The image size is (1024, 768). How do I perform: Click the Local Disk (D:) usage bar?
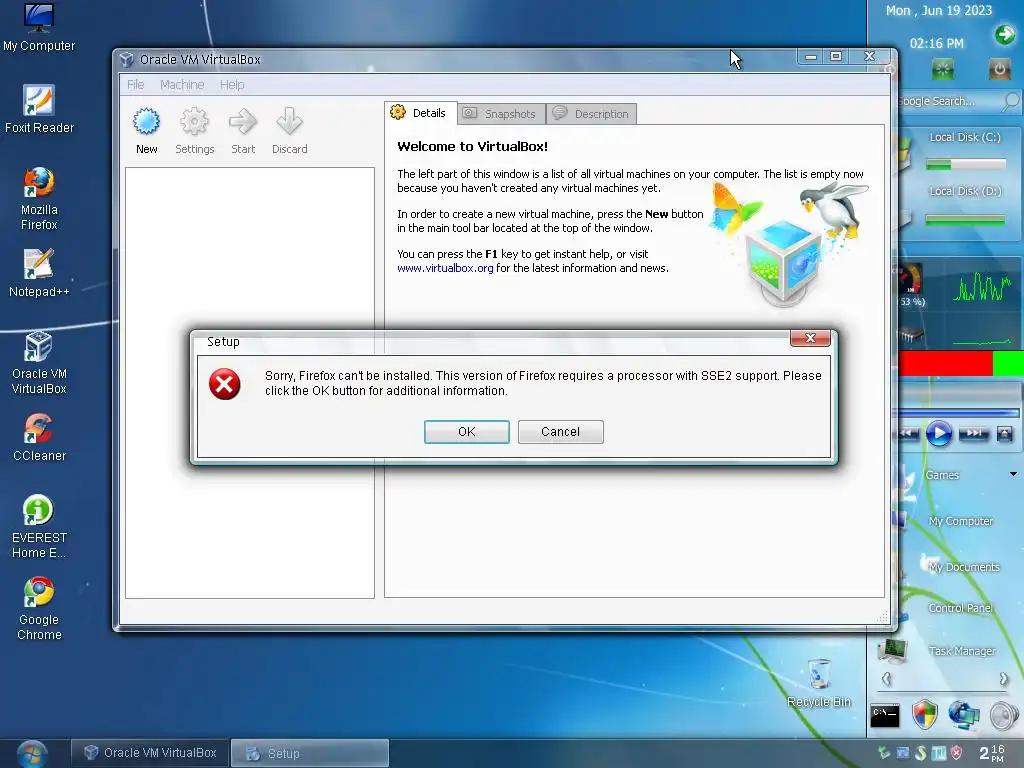pos(965,220)
